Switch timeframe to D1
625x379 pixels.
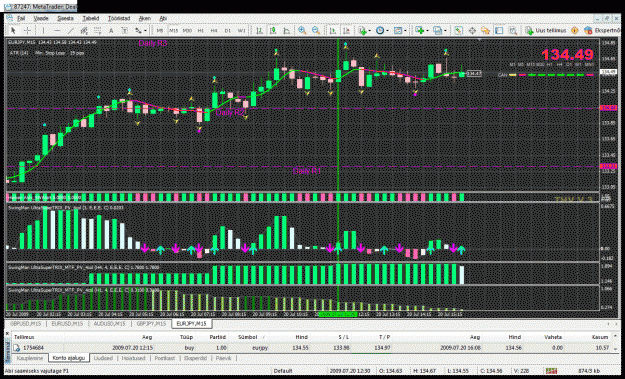[x=228, y=30]
